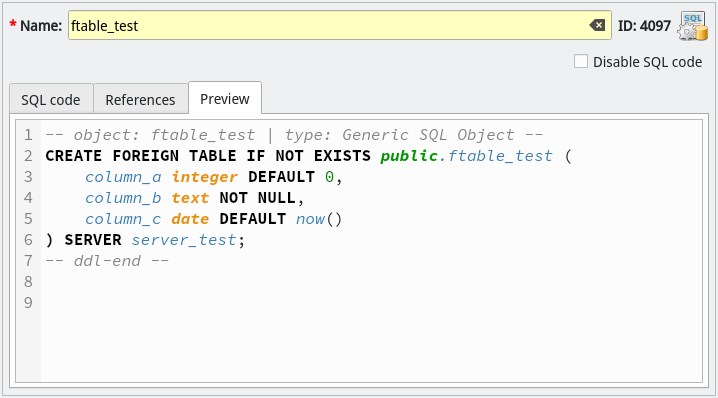The width and height of the screenshot is (718, 398).
Task: Click NOT NULL on line 4
Action: 257,198
